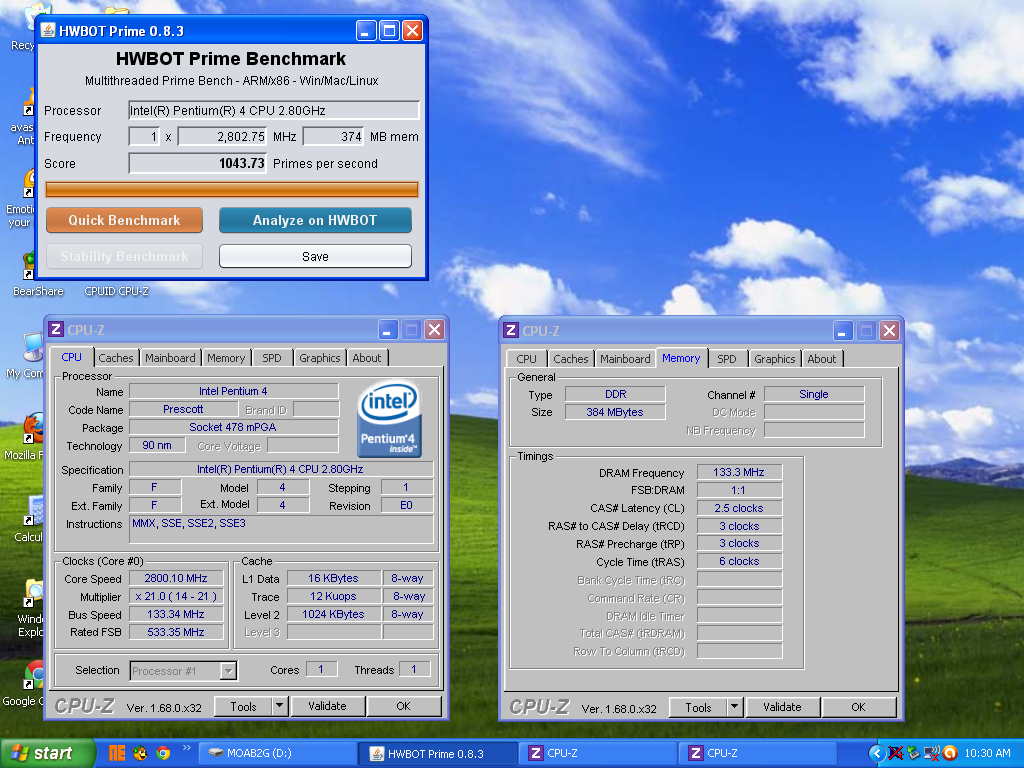Open About tab in right CPU-Z window
Viewport: 1024px width, 768px height.
coord(822,359)
